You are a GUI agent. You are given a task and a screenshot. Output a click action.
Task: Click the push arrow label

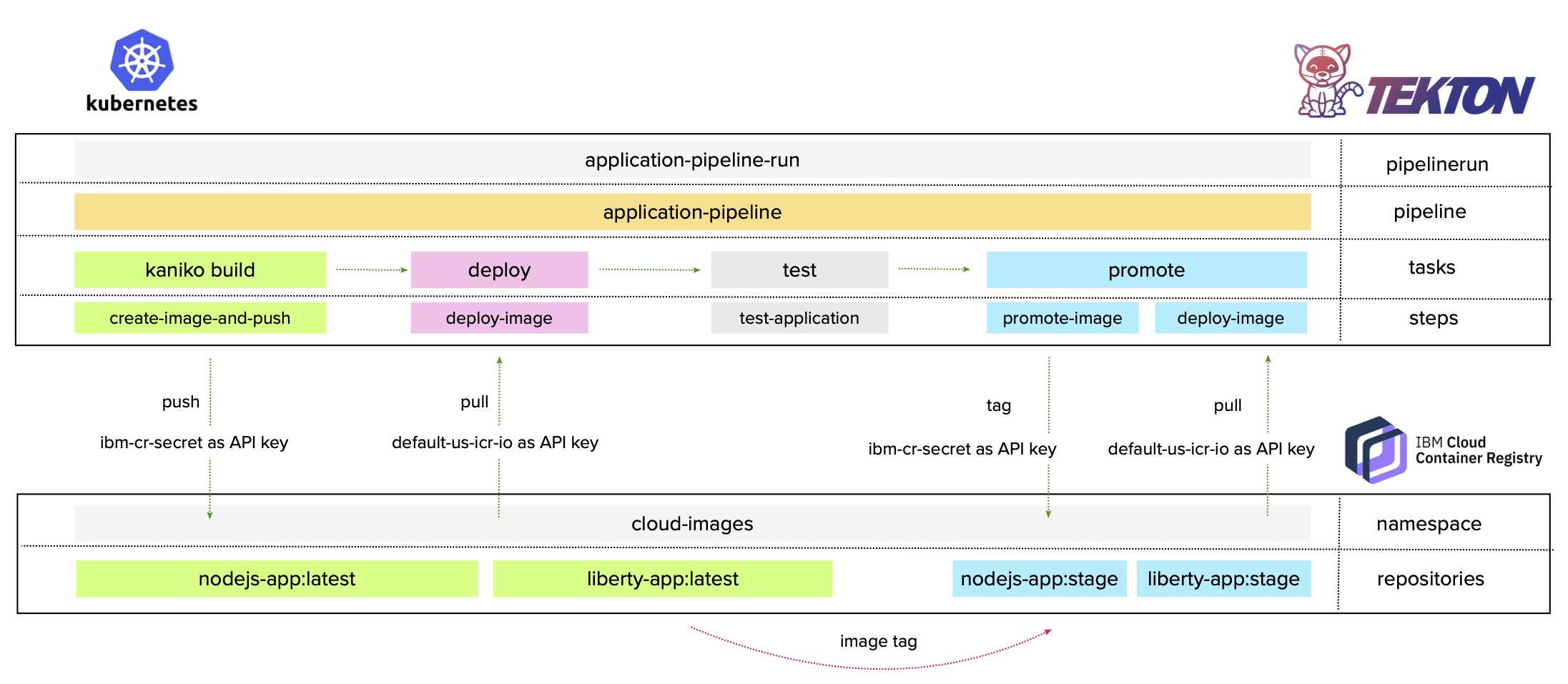(x=181, y=402)
